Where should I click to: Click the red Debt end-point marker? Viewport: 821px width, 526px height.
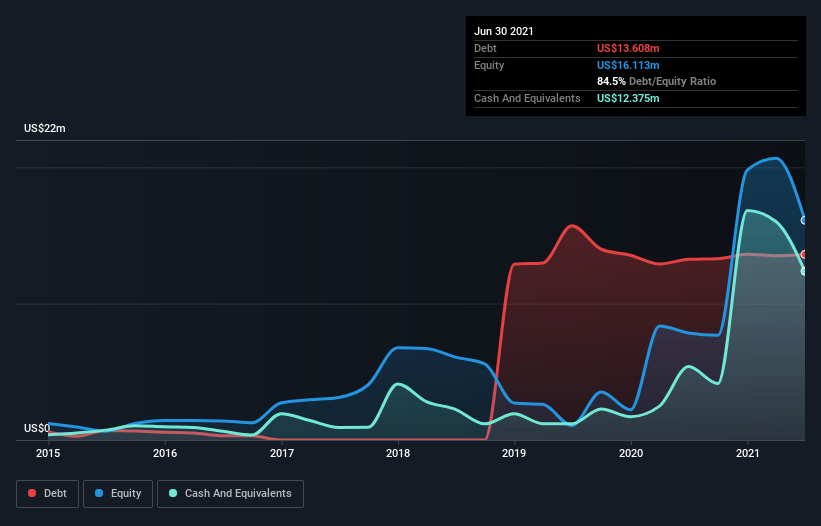tap(804, 254)
